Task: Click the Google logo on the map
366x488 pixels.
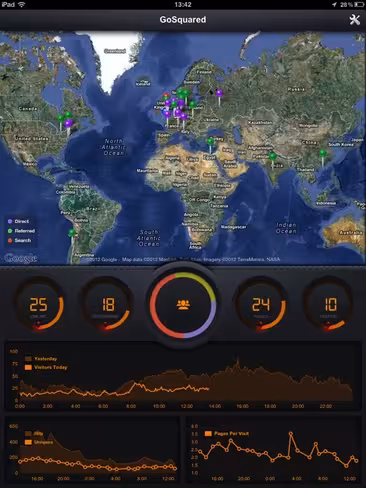Action: (x=21, y=258)
